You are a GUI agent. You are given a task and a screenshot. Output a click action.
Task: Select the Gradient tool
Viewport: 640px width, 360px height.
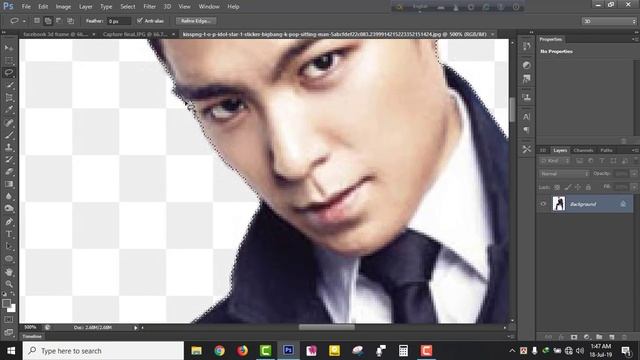[9, 184]
